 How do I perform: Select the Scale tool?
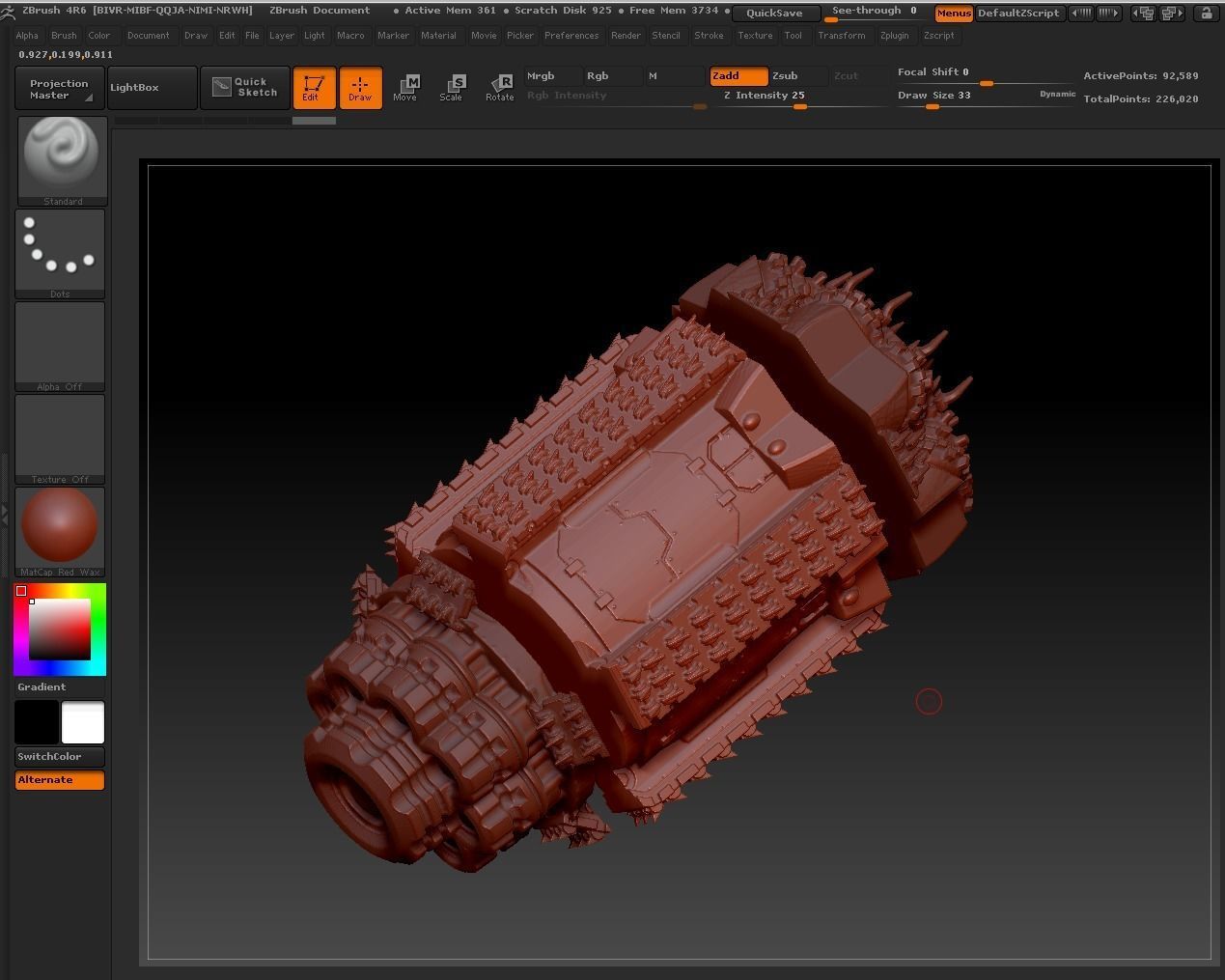(x=452, y=88)
